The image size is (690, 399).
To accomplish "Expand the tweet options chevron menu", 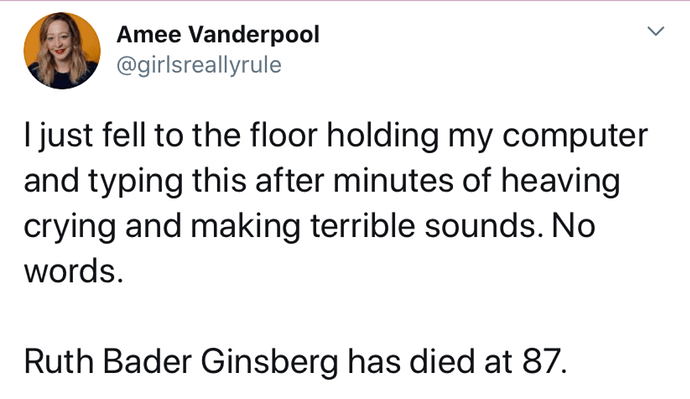I will click(655, 31).
